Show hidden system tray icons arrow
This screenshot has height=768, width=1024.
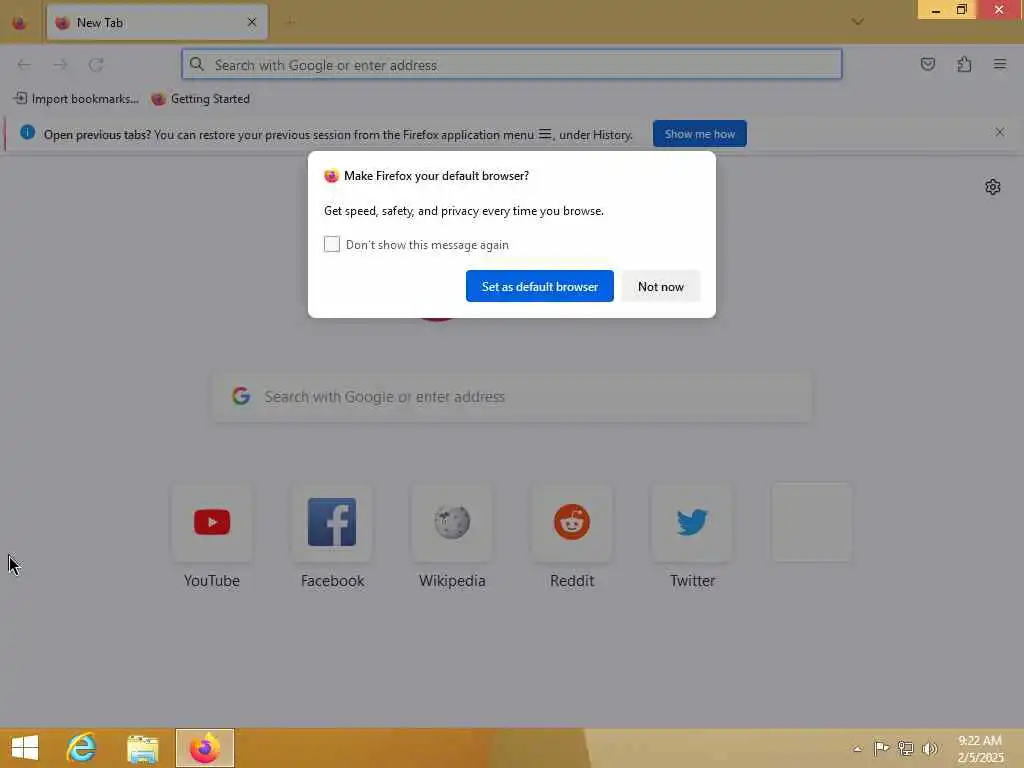coord(857,749)
